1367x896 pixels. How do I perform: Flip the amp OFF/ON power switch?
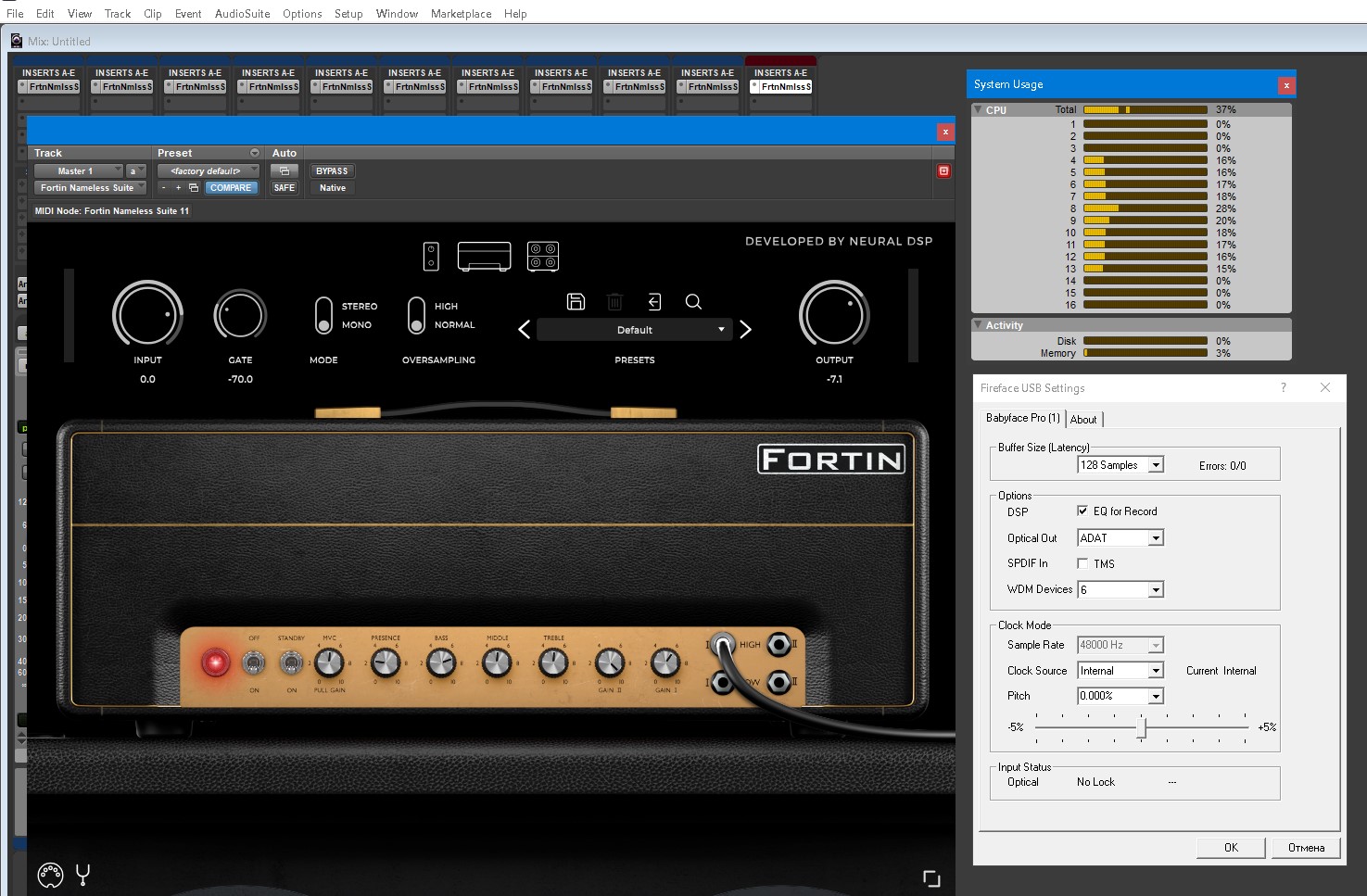[253, 663]
